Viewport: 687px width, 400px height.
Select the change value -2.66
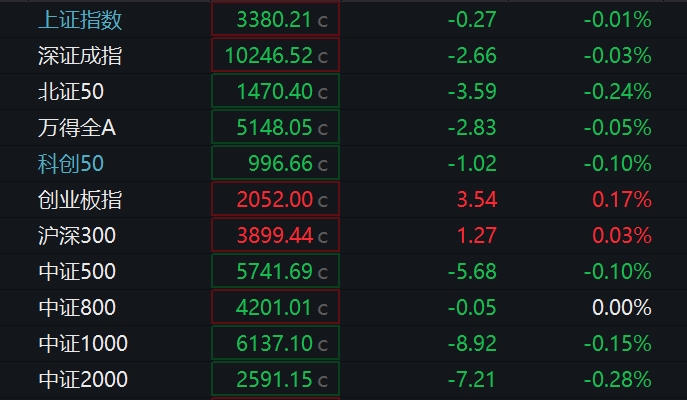[472, 56]
